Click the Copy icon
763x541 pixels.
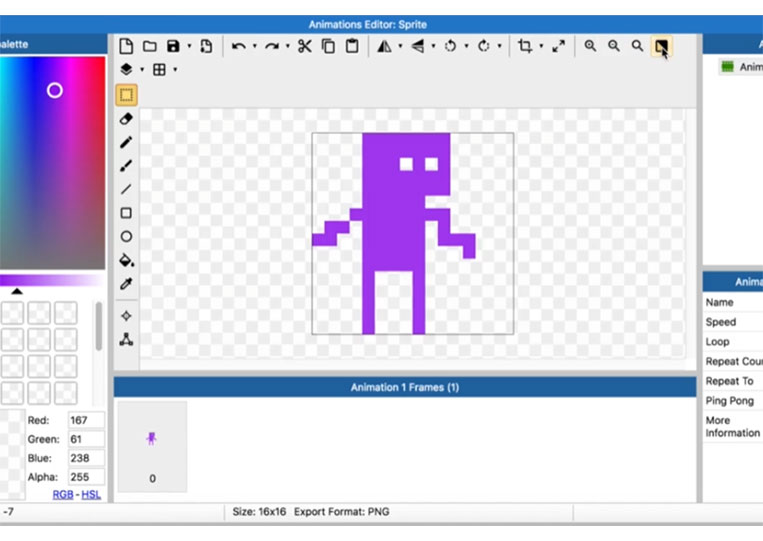tap(328, 46)
